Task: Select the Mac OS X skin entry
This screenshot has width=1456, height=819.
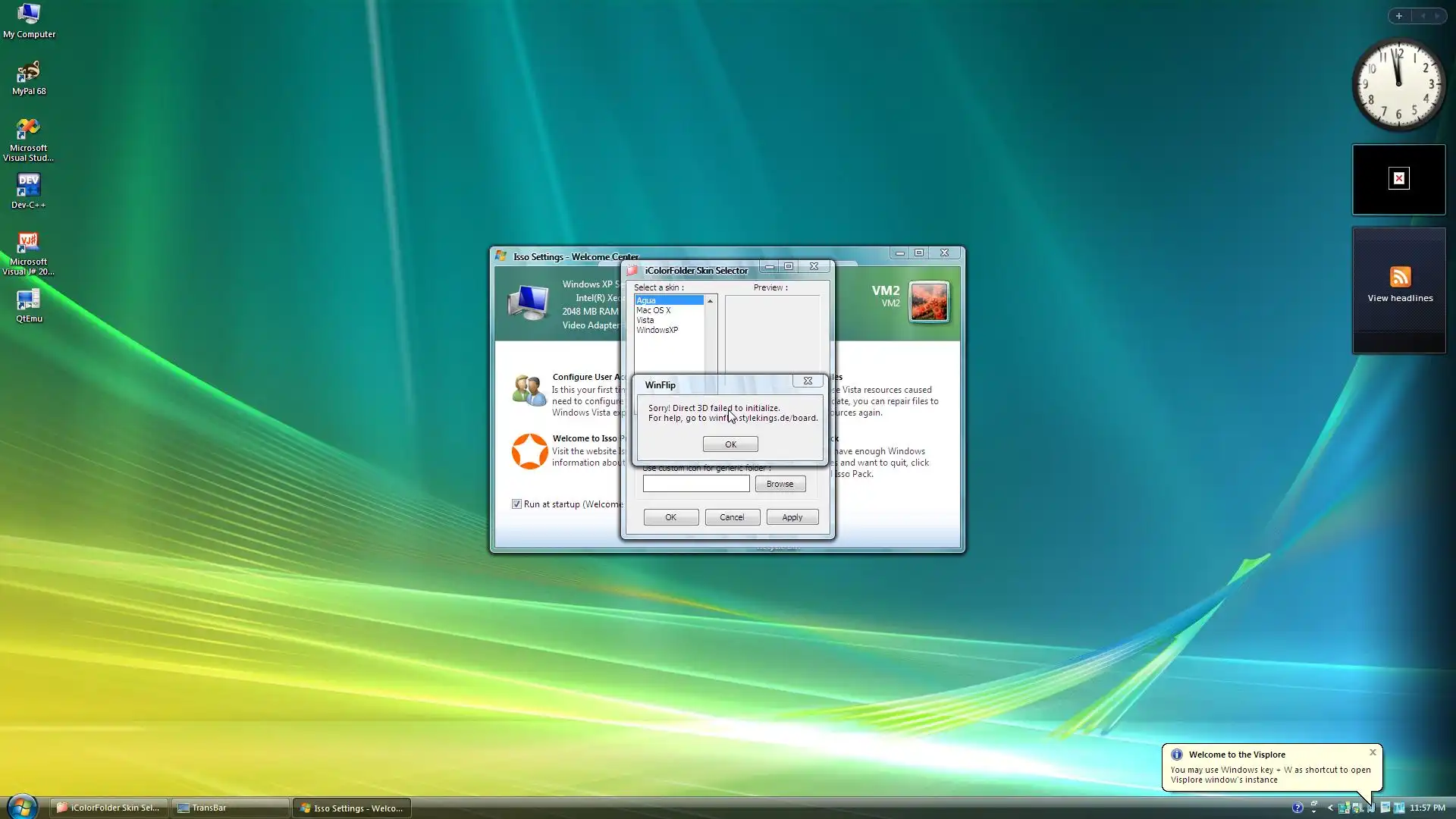Action: tap(654, 310)
